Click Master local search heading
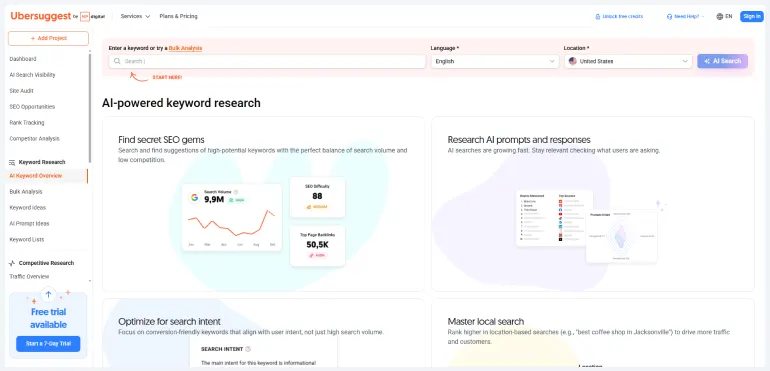Image resolution: width=770 pixels, height=371 pixels. click(486, 321)
